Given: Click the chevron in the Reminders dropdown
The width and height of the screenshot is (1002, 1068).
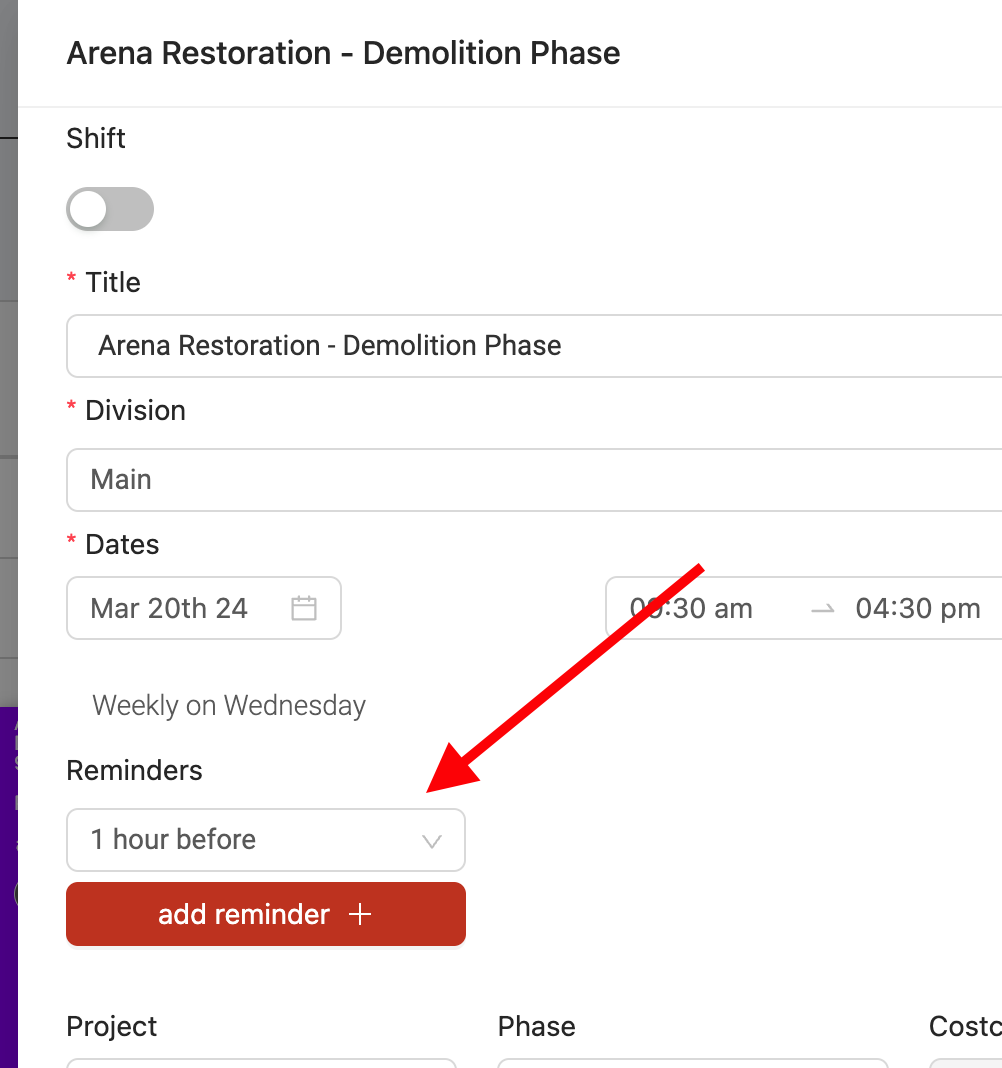Looking at the screenshot, I should (x=432, y=841).
